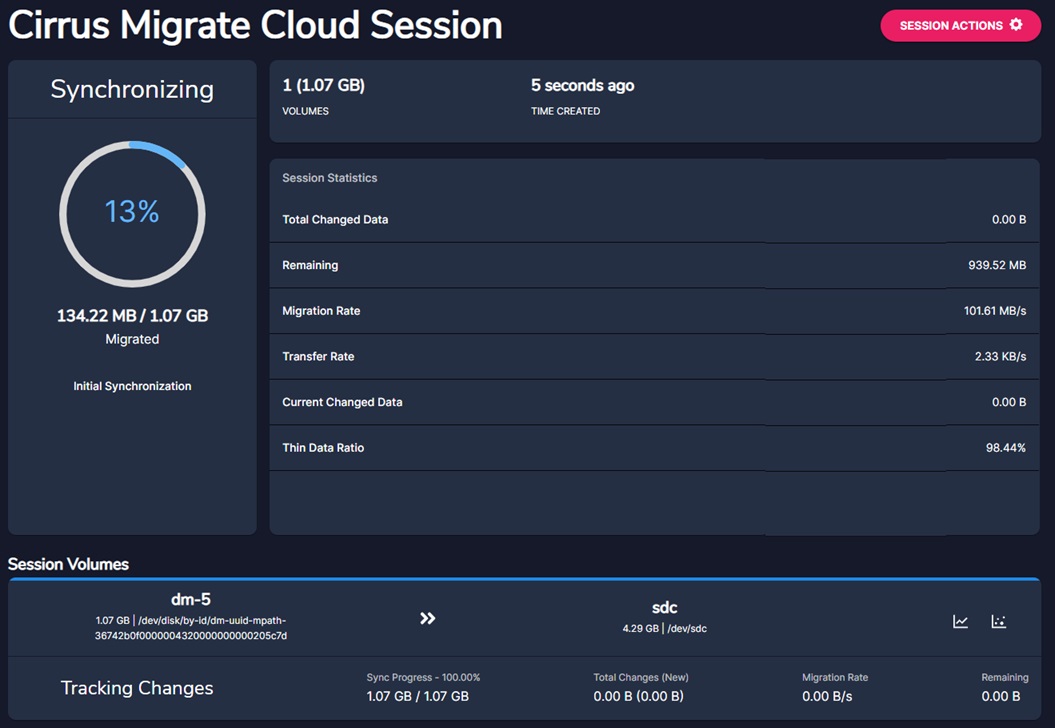Select the Current Changed Data row
This screenshot has height=728, width=1055.
coord(654,402)
